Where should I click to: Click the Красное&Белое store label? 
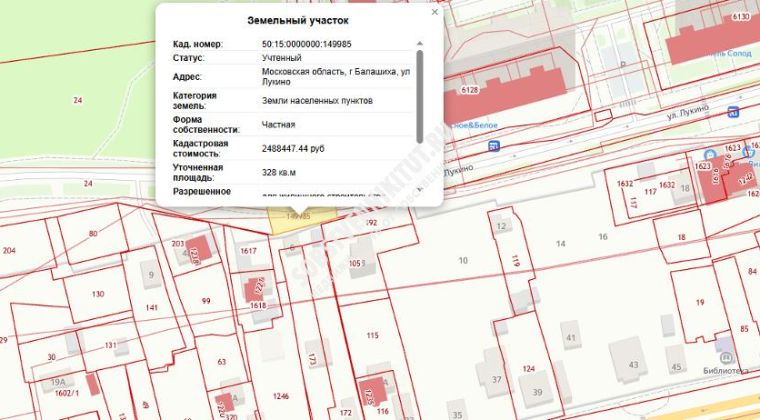pos(471,125)
